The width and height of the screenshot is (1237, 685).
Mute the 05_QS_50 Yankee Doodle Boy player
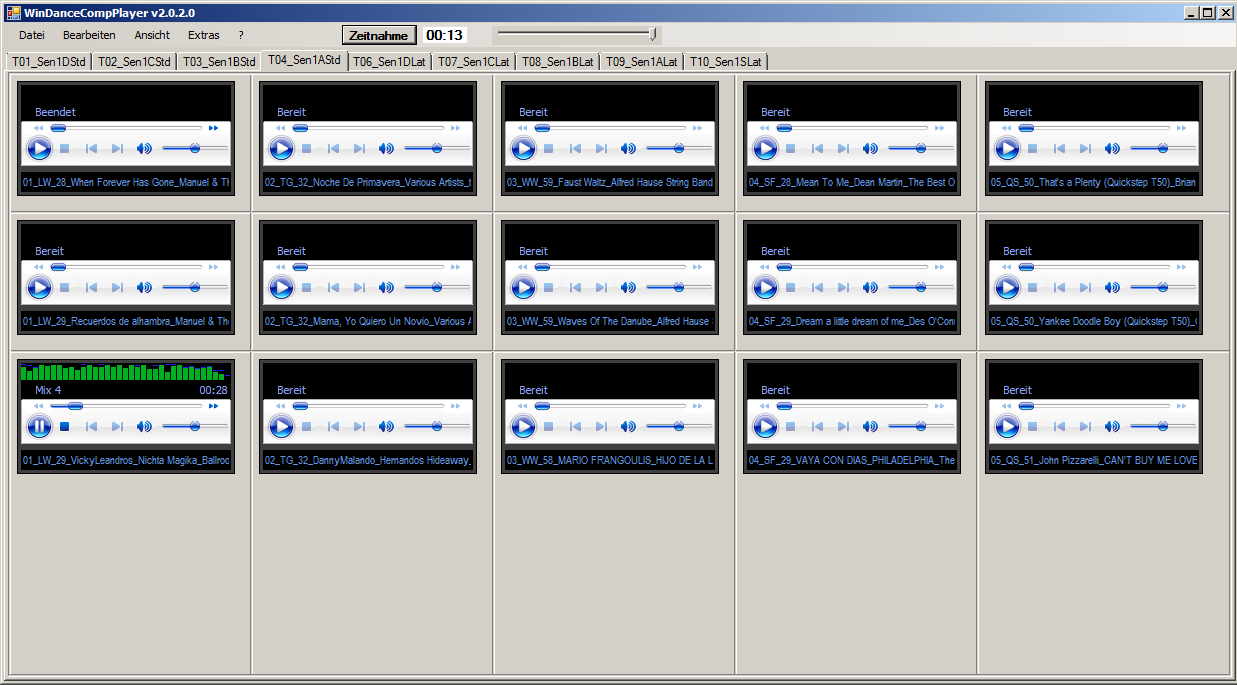pos(1112,288)
